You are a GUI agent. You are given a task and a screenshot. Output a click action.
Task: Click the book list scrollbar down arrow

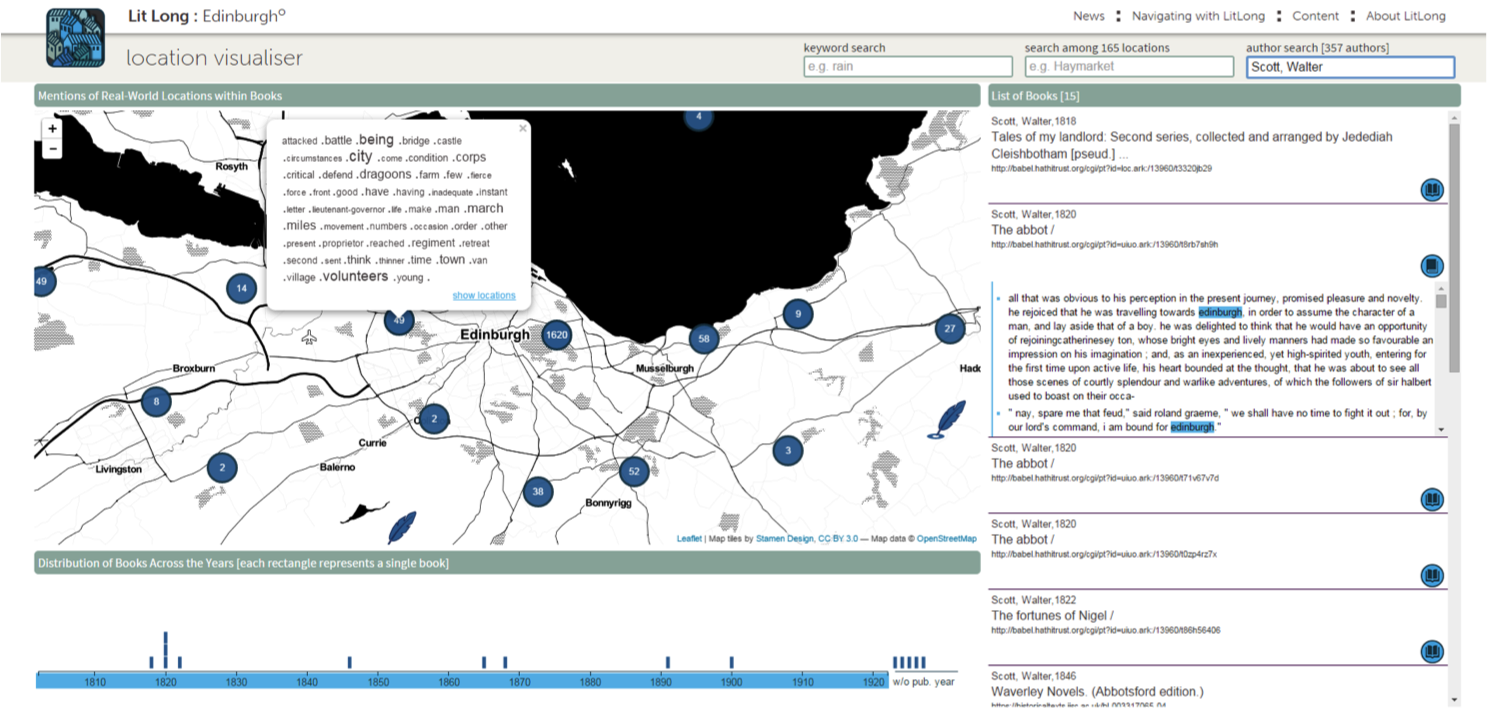pyautogui.click(x=1454, y=700)
